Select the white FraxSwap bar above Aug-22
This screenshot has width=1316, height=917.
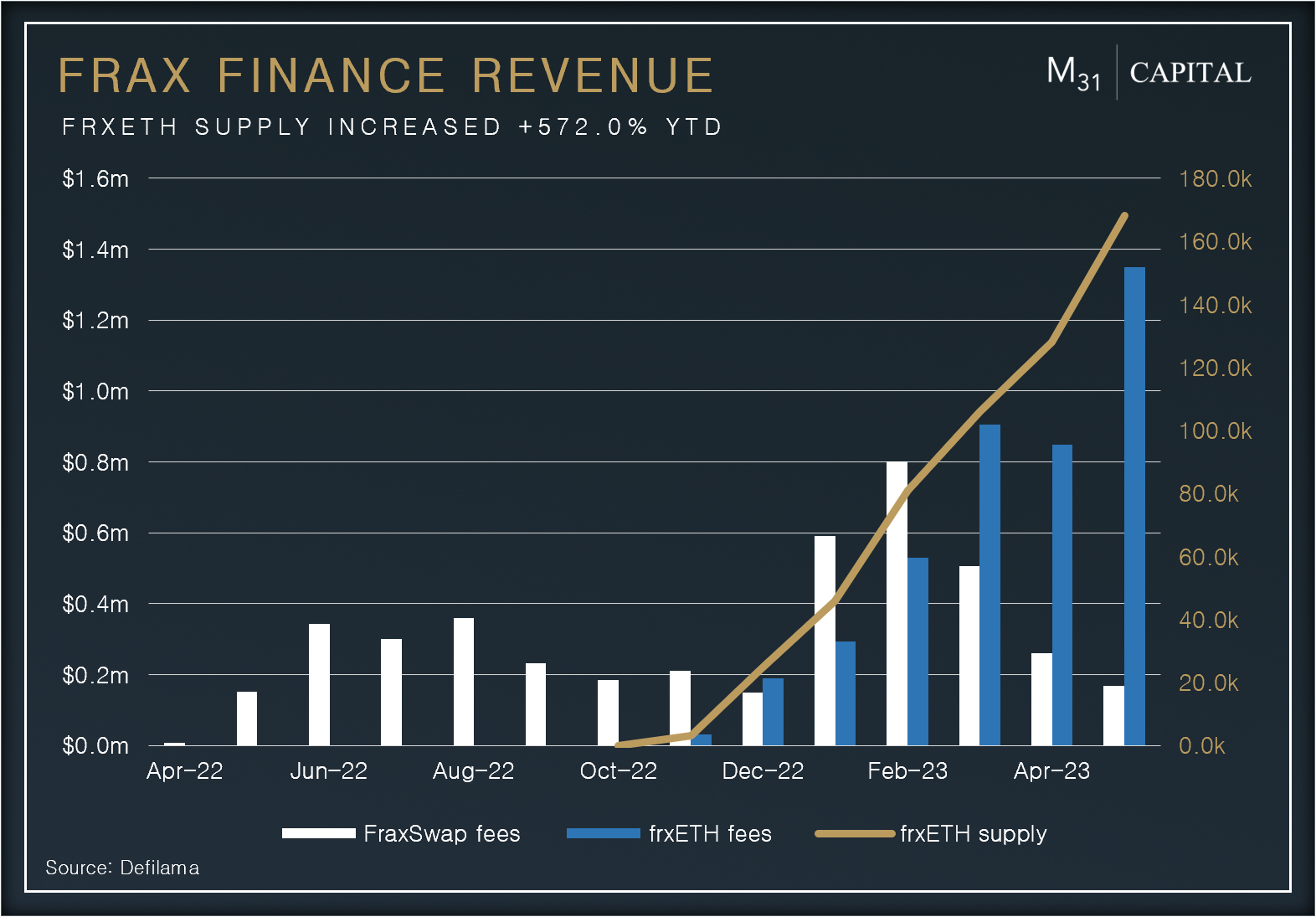pos(464,682)
